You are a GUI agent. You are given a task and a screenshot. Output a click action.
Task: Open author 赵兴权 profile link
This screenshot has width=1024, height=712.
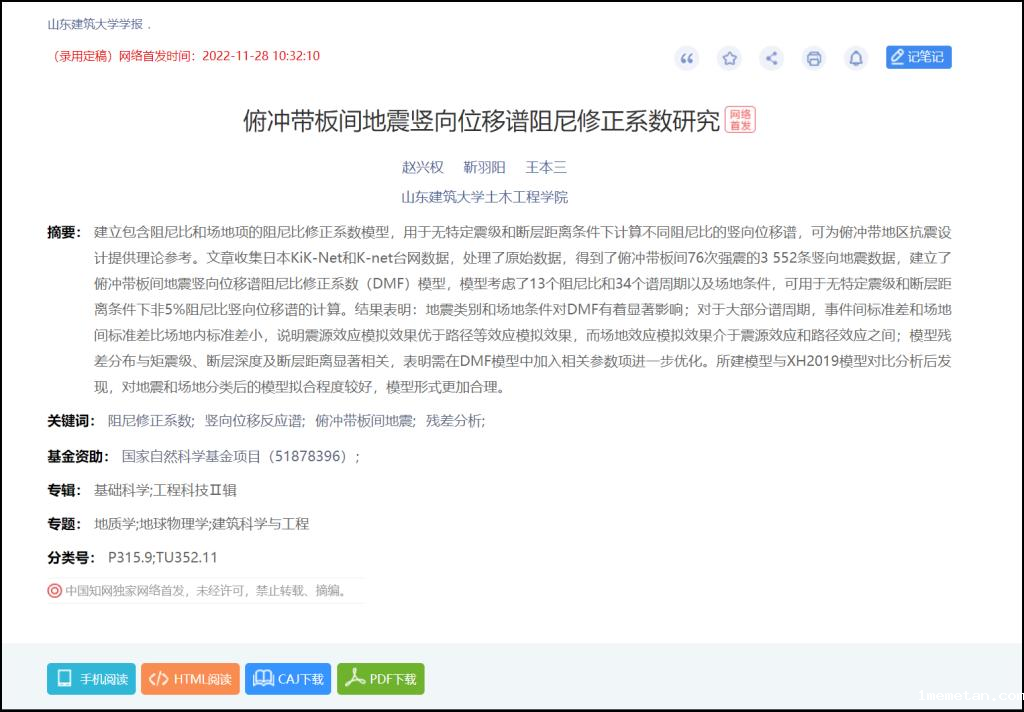(422, 167)
